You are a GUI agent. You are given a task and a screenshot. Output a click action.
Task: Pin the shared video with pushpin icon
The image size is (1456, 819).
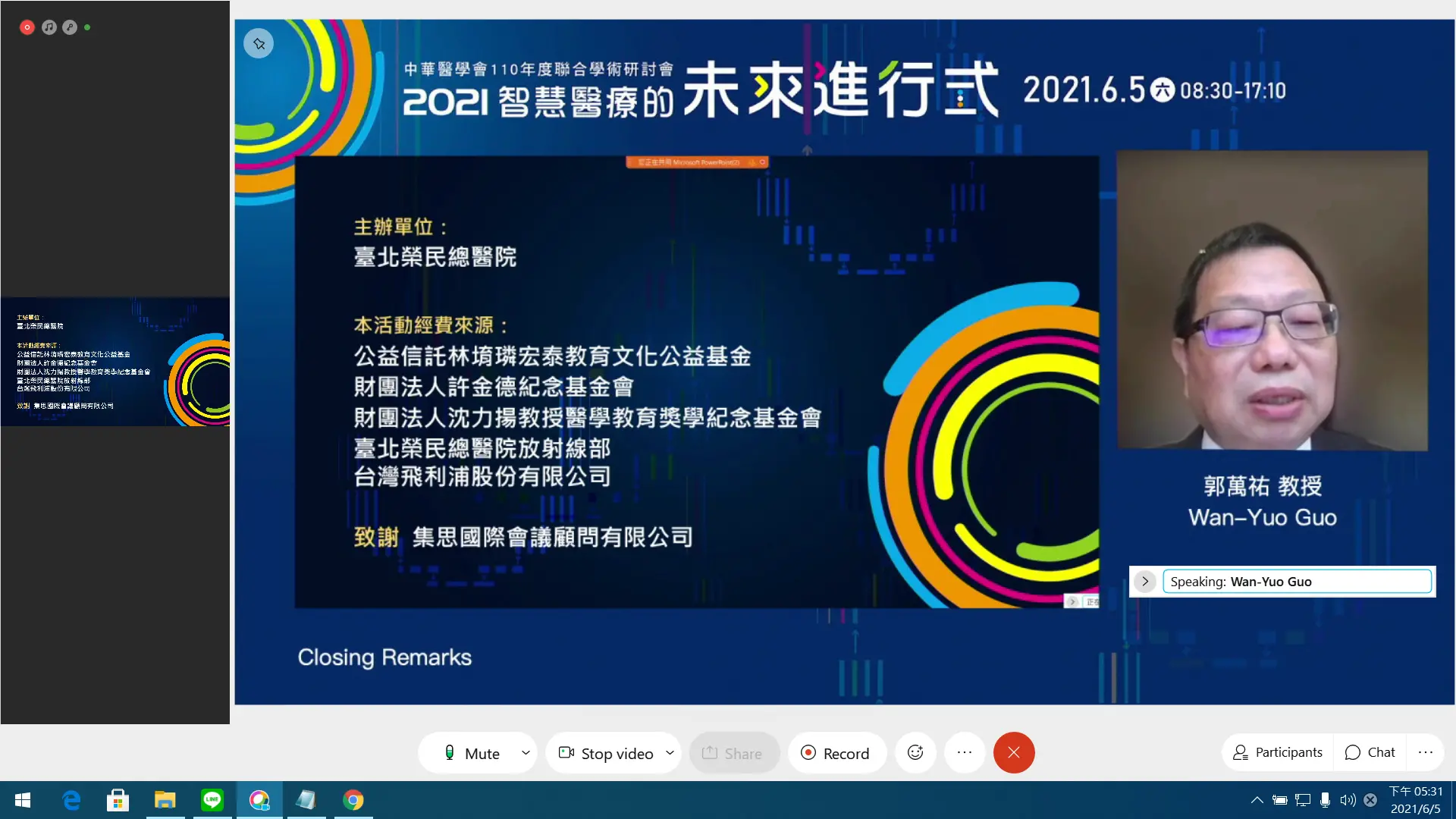259,44
